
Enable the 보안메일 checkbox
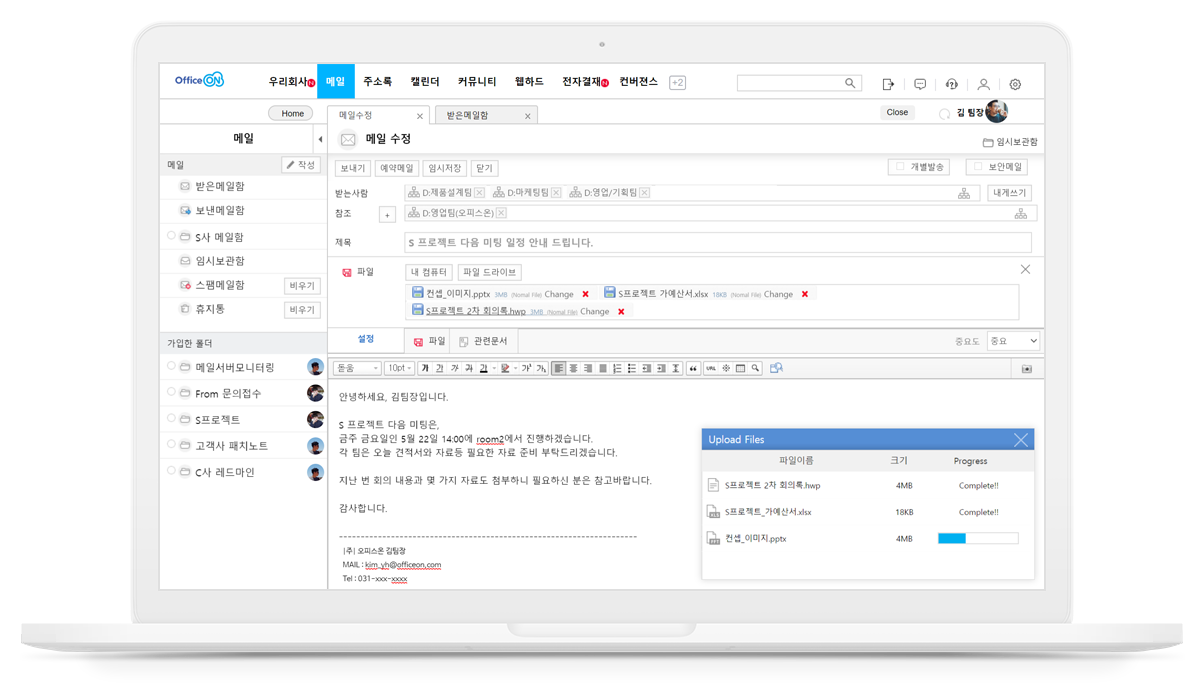[x=978, y=167]
